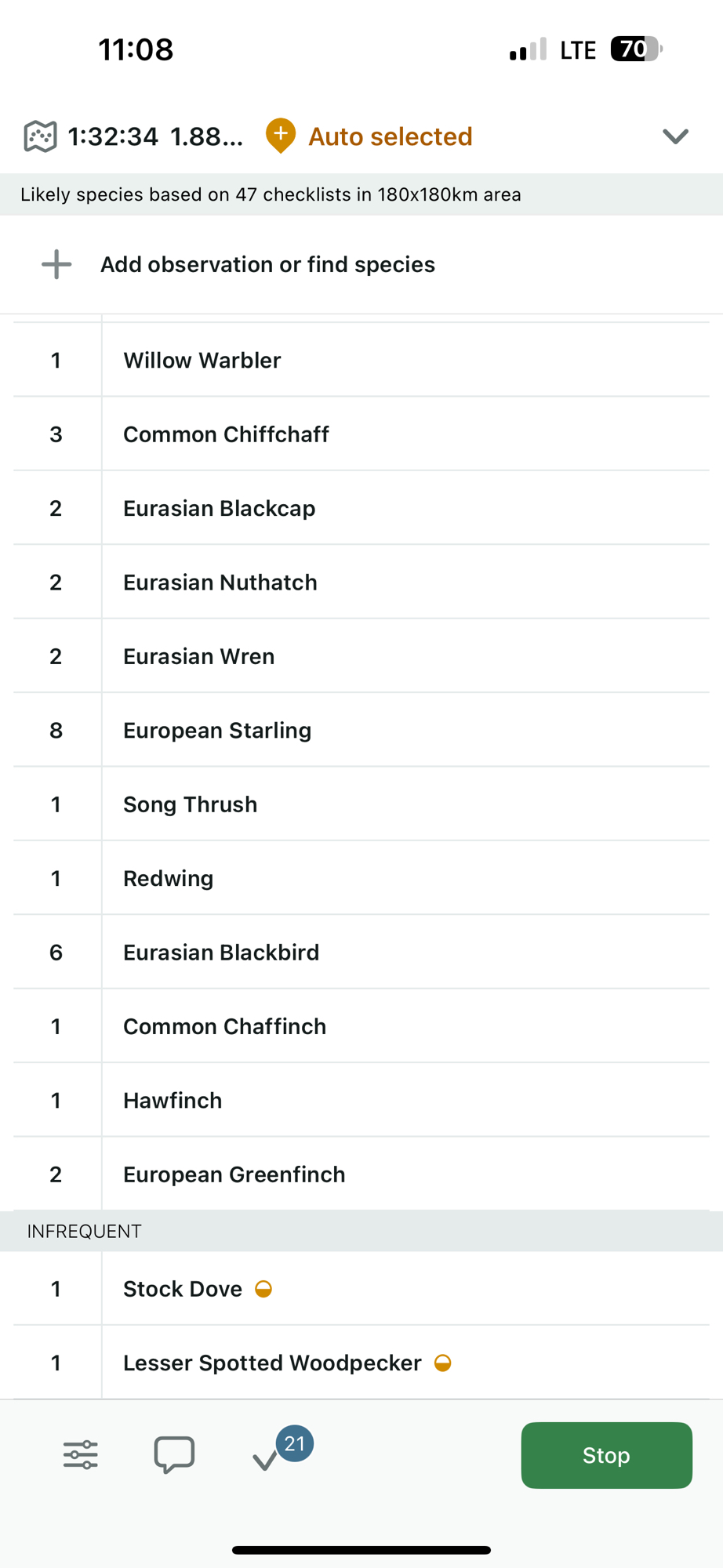The width and height of the screenshot is (723, 1568).
Task: Tap Stock Dove infrequent warning icon
Action: [x=263, y=1289]
